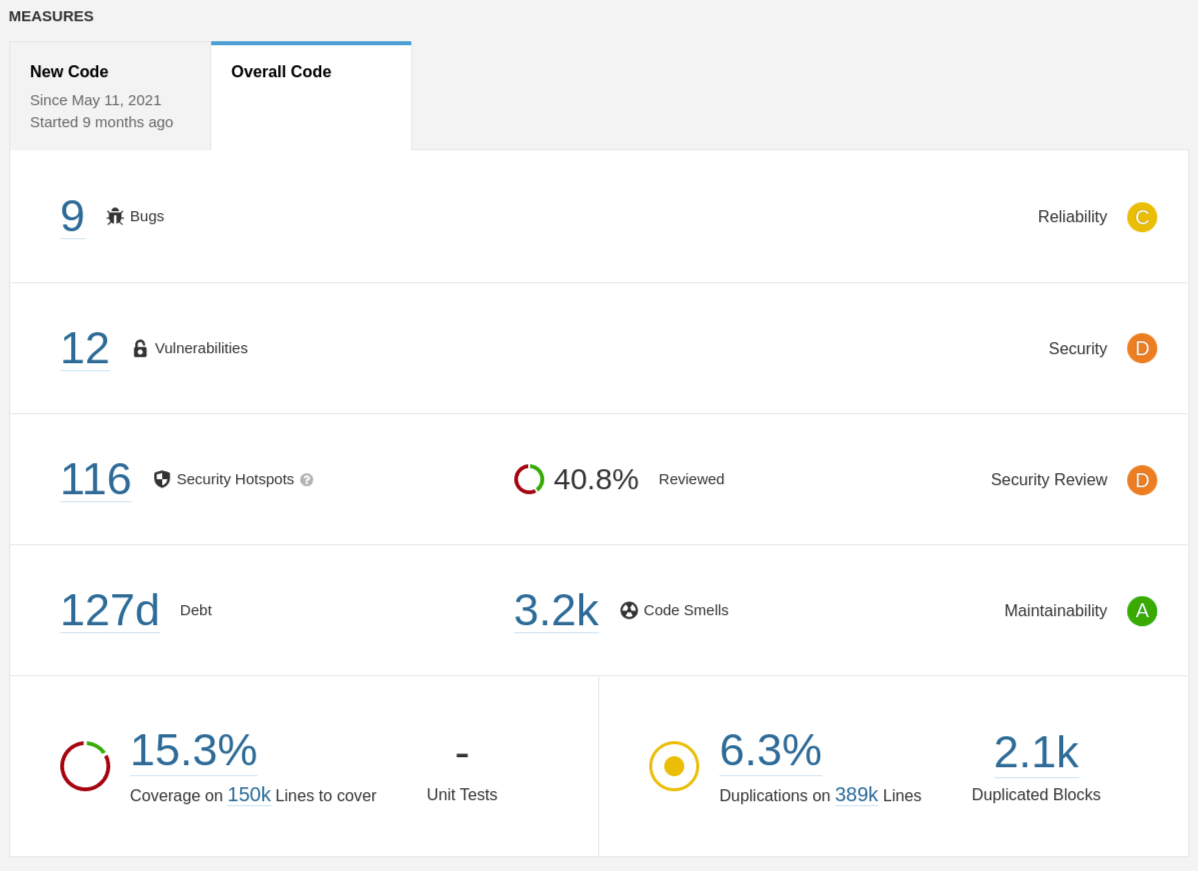This screenshot has height=871, width=1198.
Task: Click the Security D rating badge
Action: tap(1141, 348)
